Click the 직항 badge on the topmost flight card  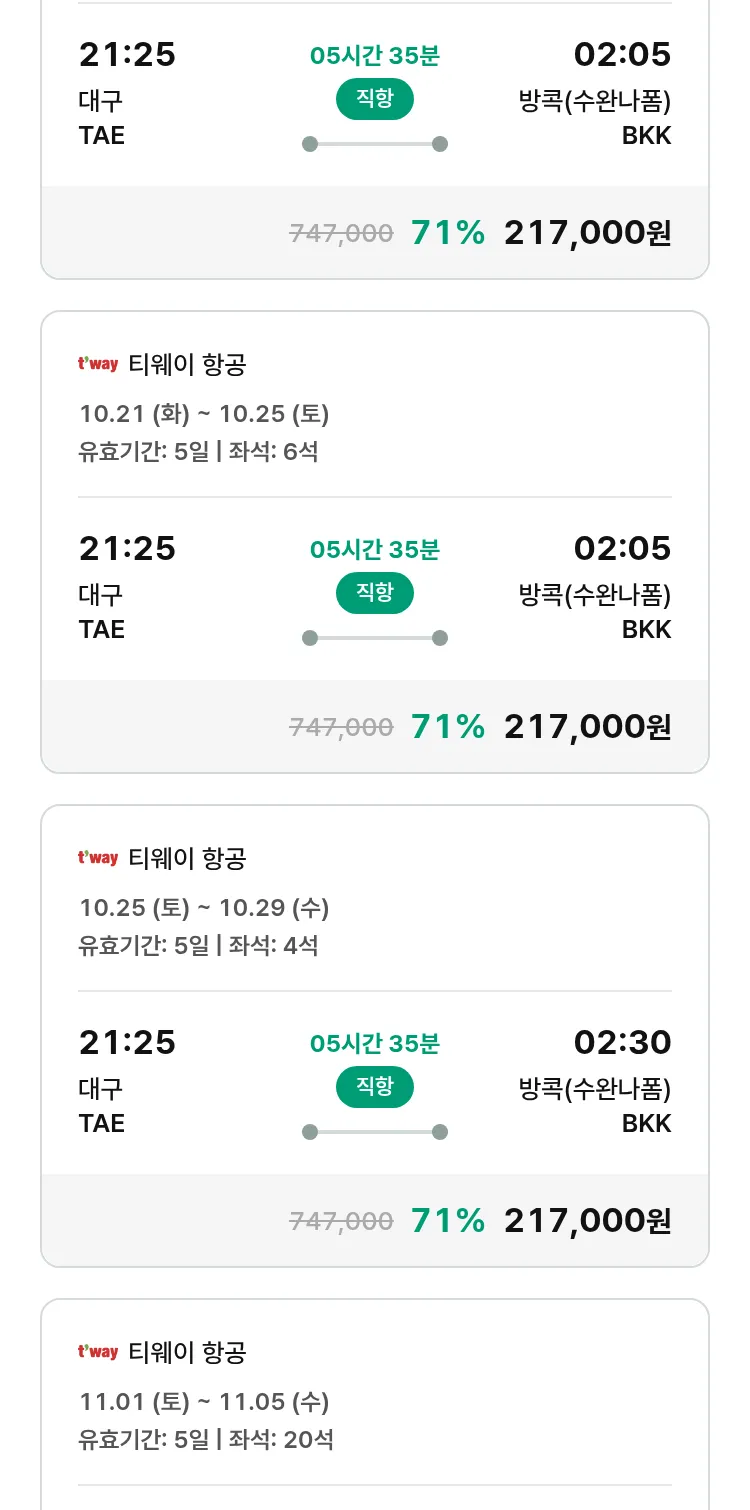(374, 99)
